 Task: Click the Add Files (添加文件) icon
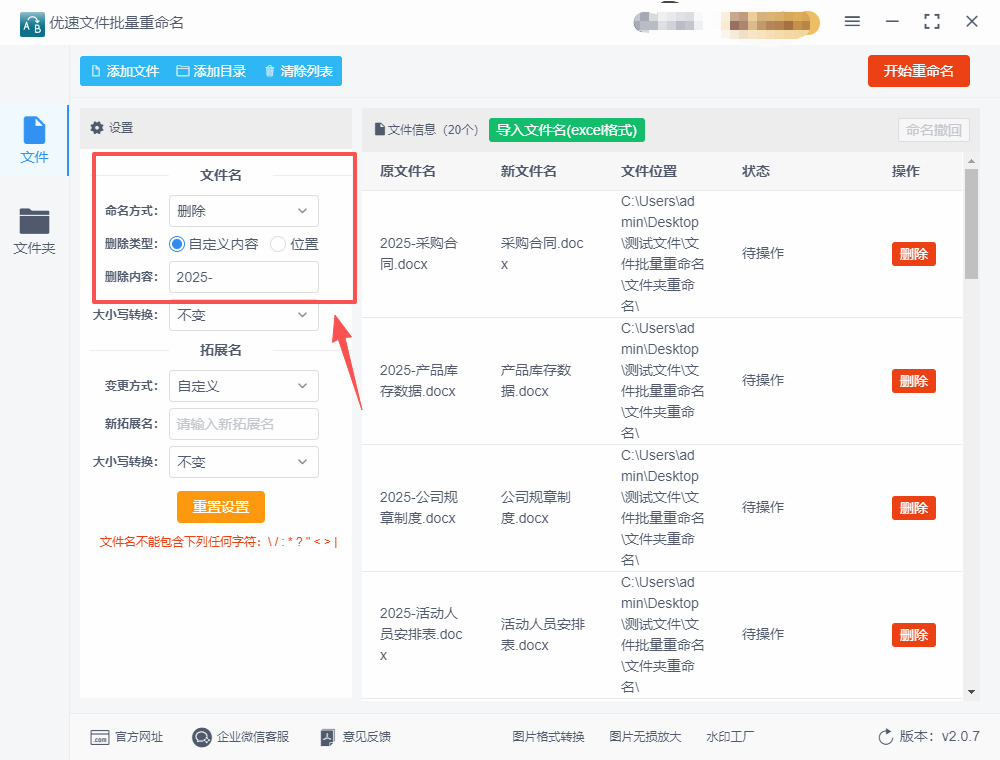coord(96,71)
